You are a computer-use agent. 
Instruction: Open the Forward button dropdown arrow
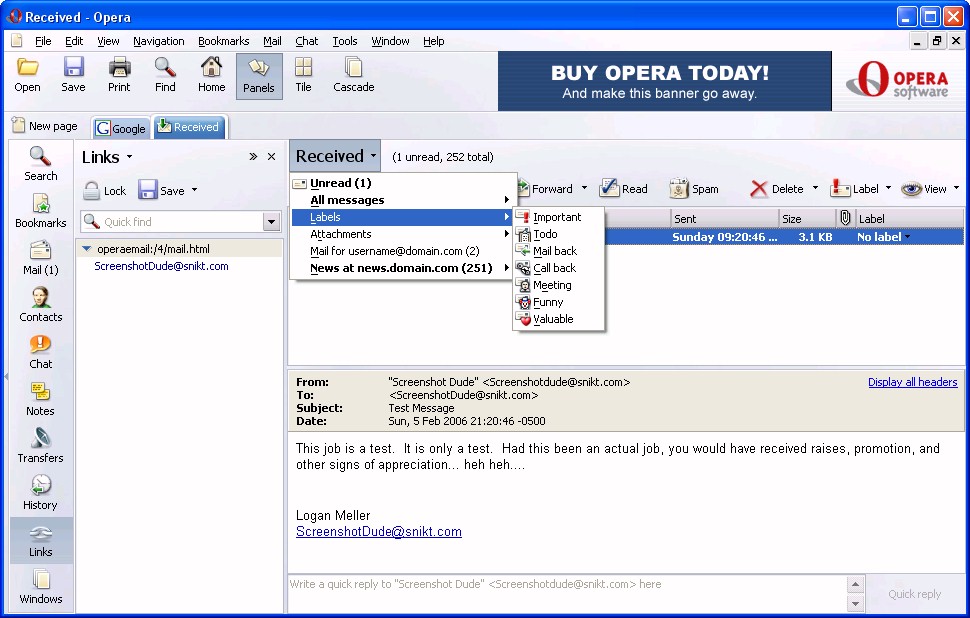pos(584,188)
